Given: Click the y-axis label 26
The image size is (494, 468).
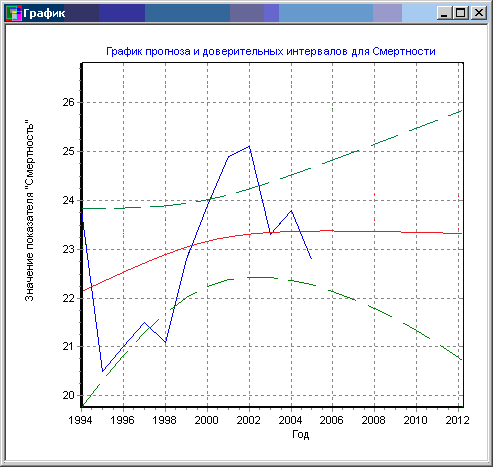Looking at the screenshot, I should click(68, 102).
